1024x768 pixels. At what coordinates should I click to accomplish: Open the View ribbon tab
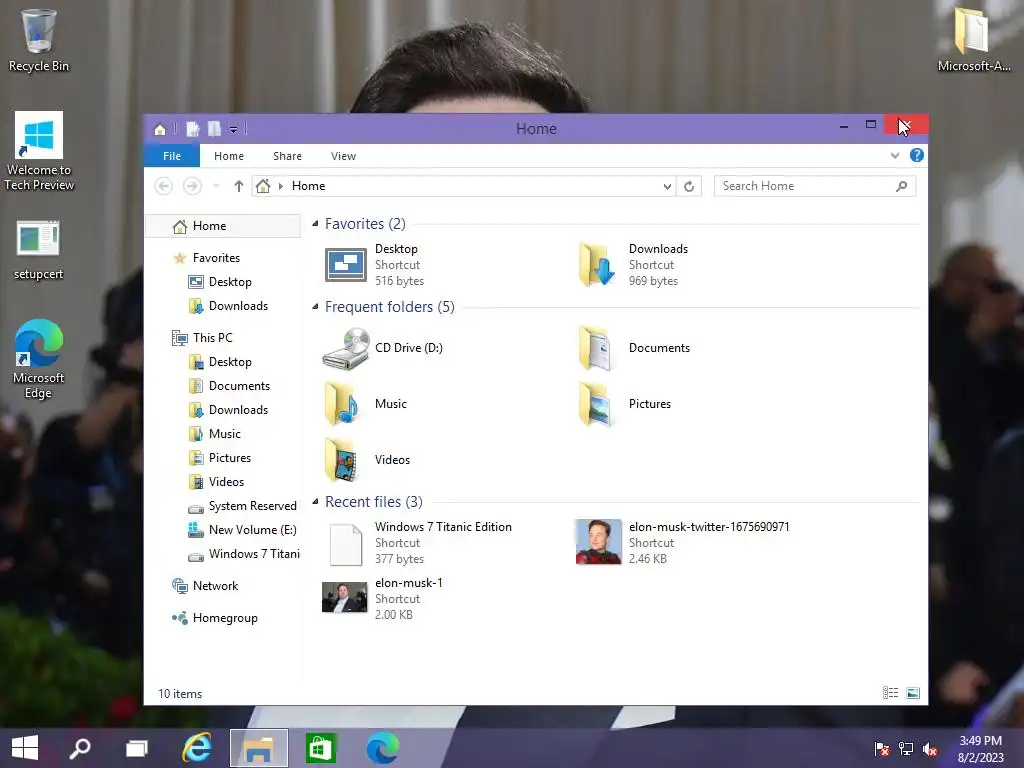coord(343,156)
